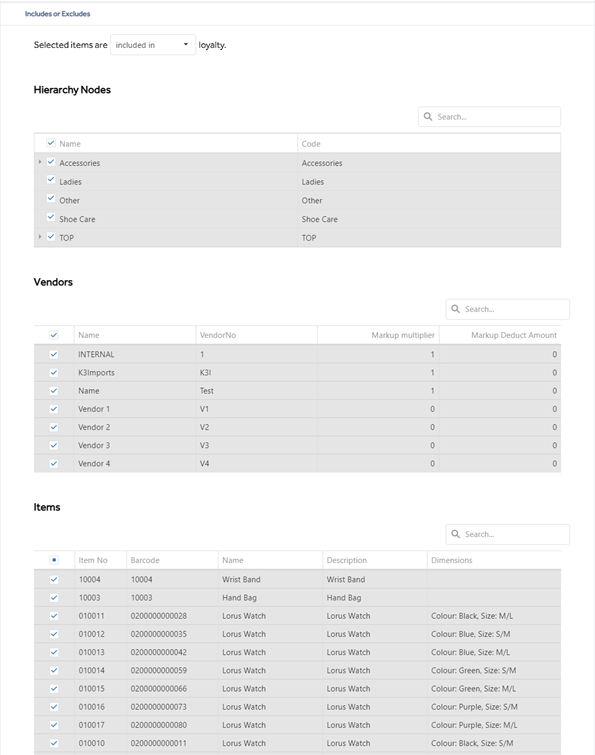Click the Vendors search magnifier icon

click(x=455, y=309)
